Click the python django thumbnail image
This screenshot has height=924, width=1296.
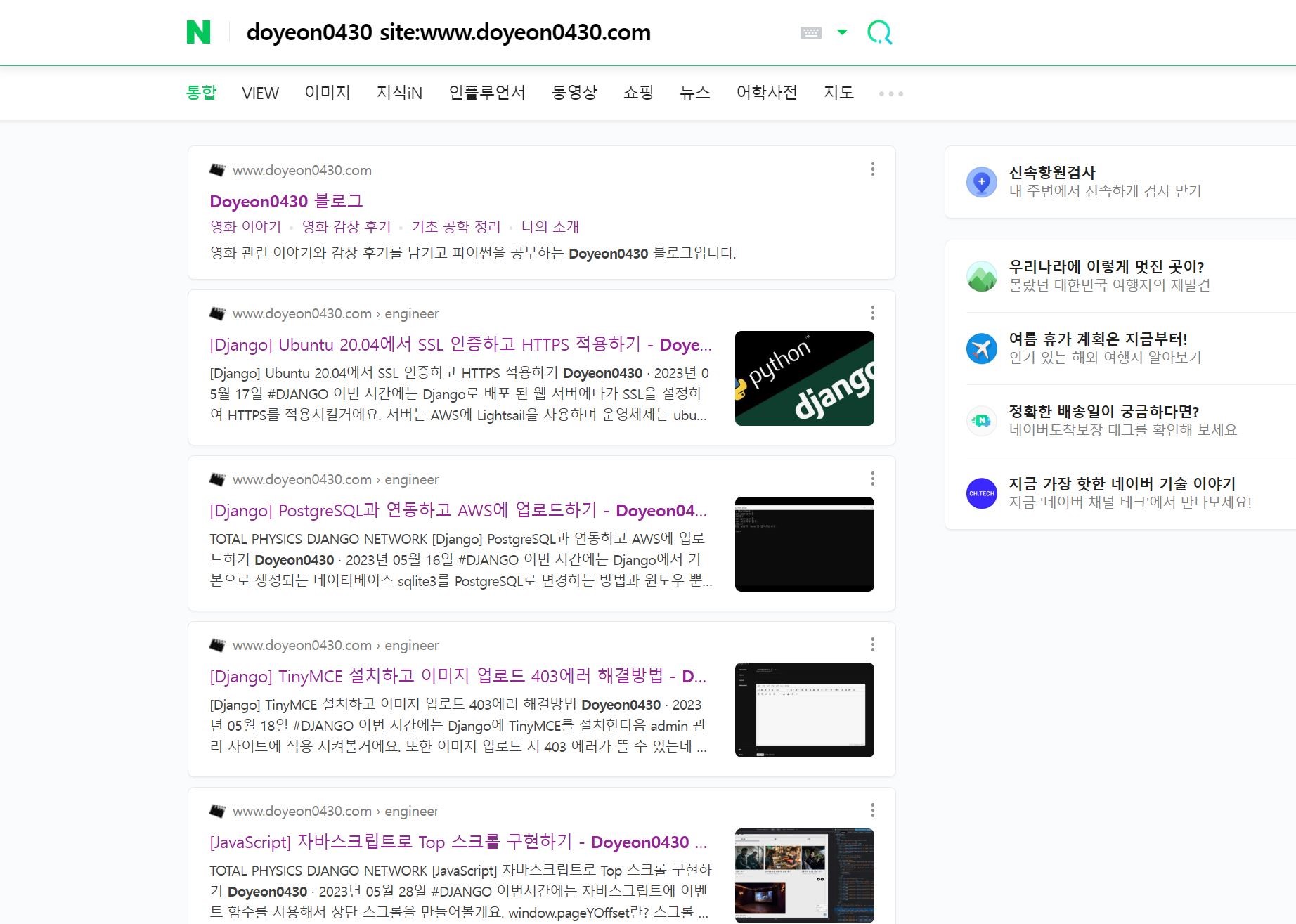tap(805, 378)
